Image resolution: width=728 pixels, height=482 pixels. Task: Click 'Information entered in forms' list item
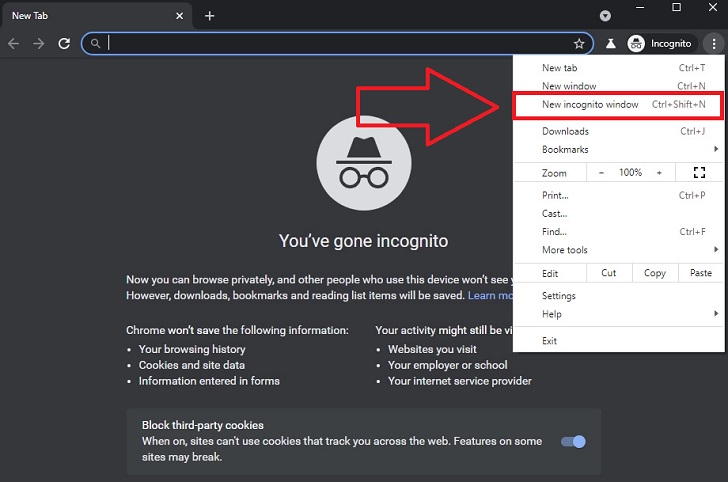pyautogui.click(x=209, y=381)
